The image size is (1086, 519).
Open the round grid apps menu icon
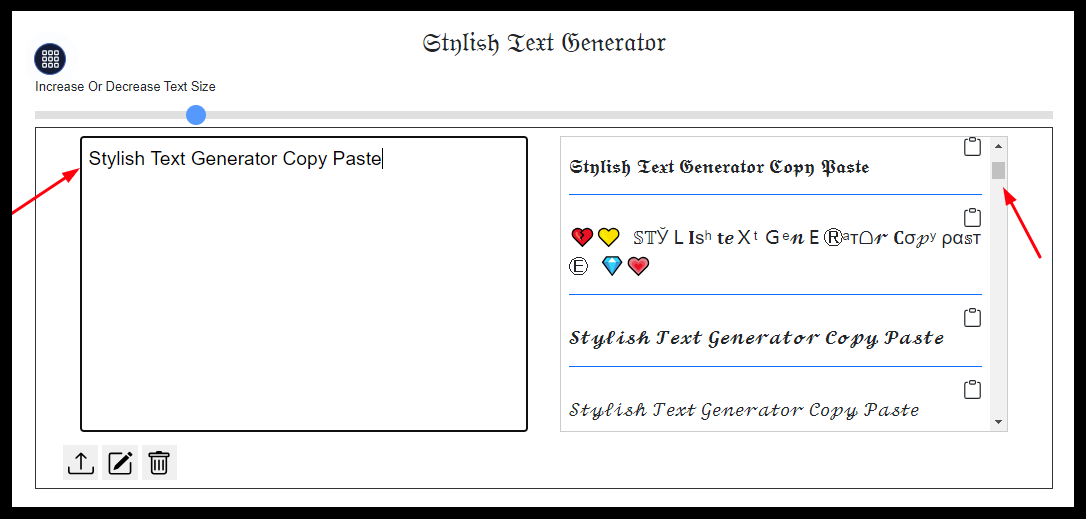click(50, 59)
